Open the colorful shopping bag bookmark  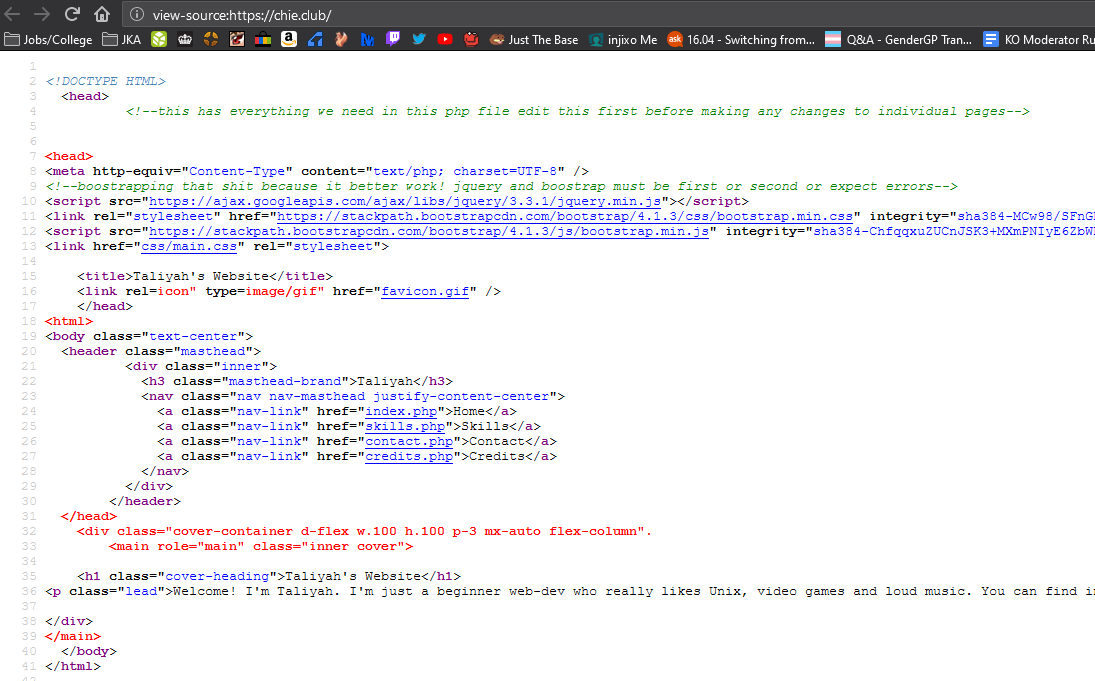click(263, 40)
